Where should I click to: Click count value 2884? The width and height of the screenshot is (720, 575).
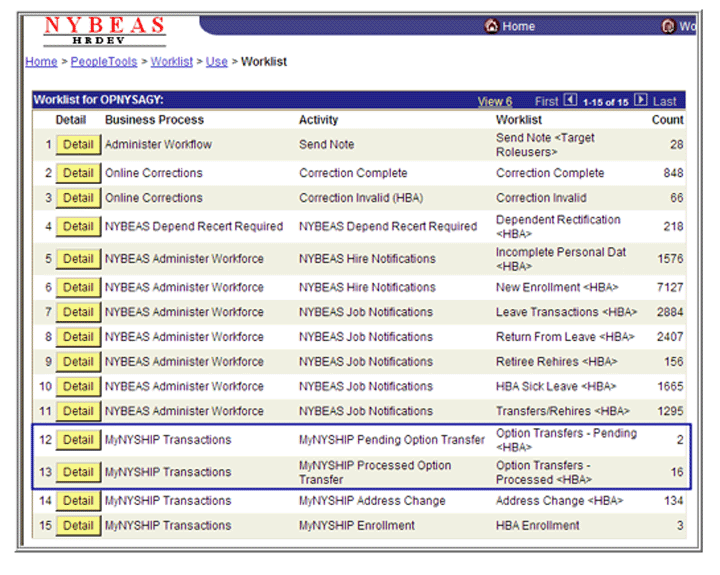[x=670, y=312]
